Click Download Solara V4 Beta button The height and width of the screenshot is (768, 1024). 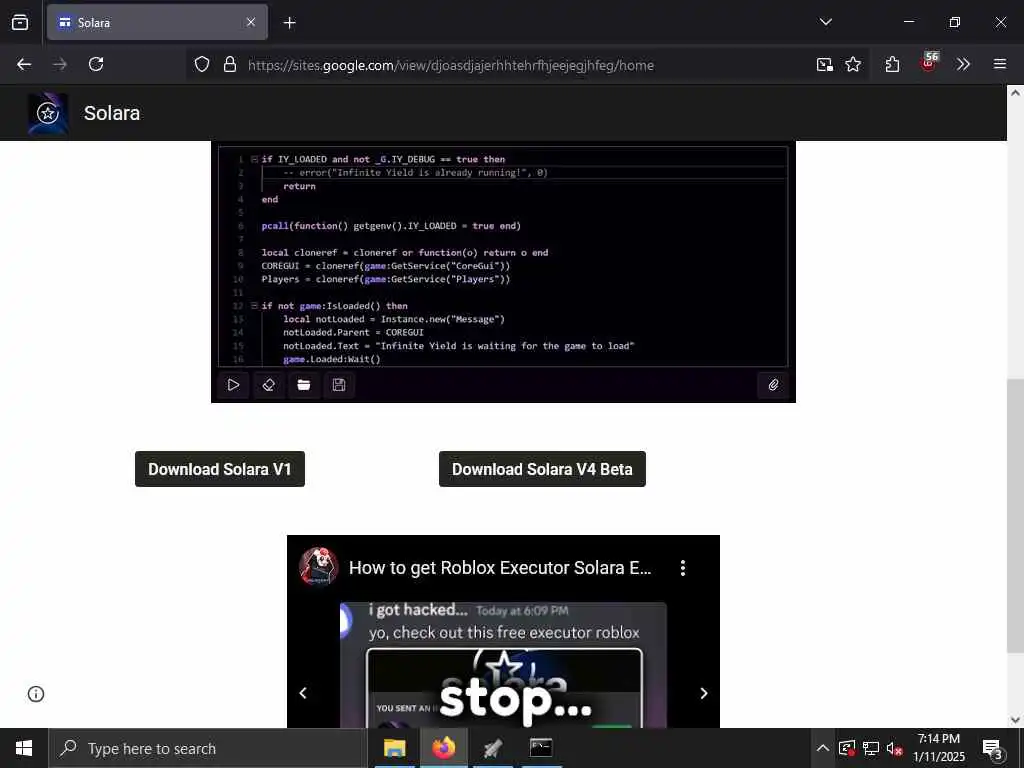click(542, 469)
